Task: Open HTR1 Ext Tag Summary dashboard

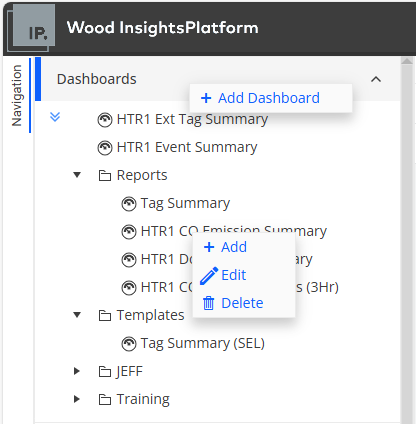Action: click(x=192, y=119)
